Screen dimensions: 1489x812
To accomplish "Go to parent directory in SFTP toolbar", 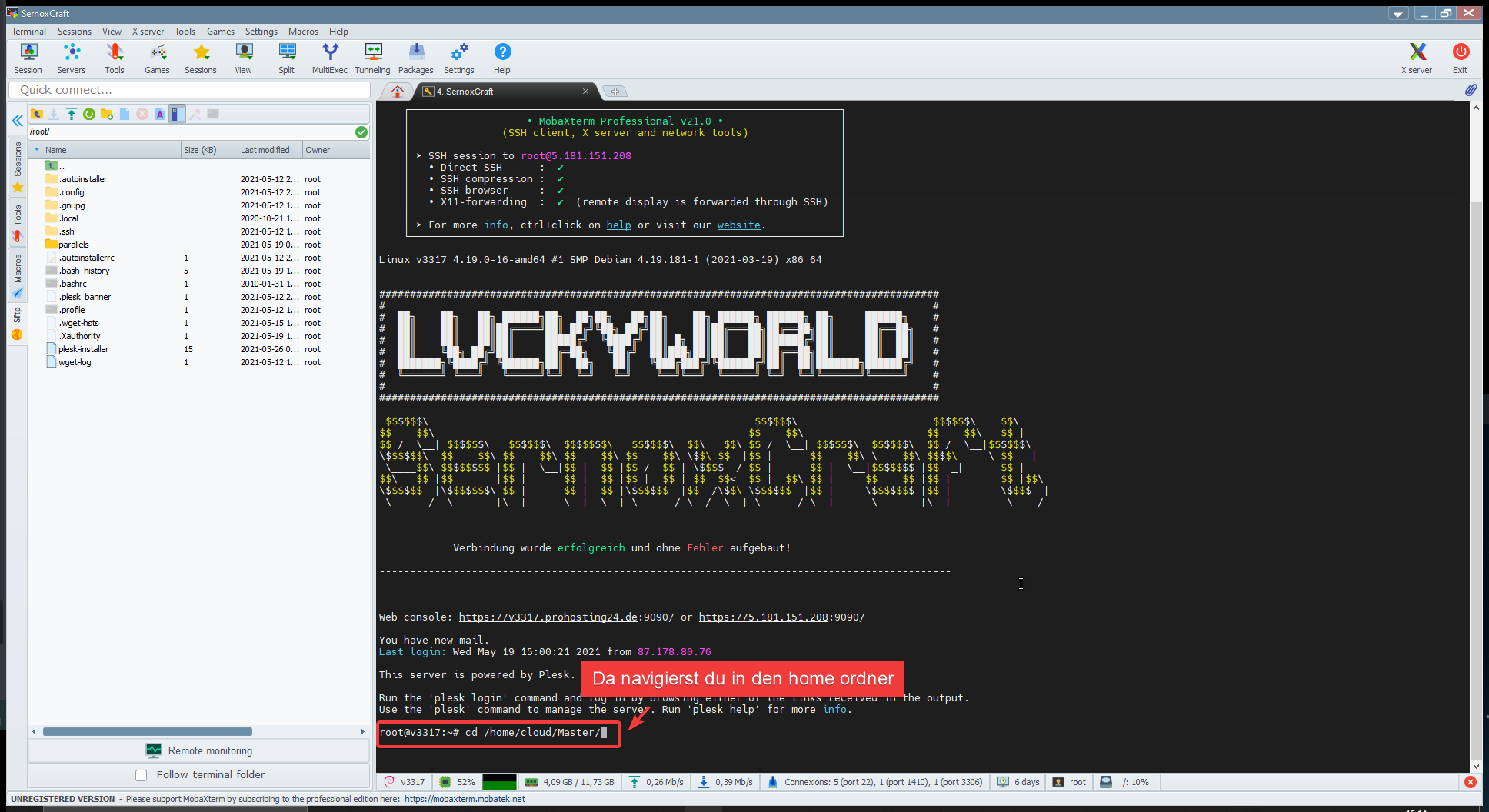I will click(36, 114).
